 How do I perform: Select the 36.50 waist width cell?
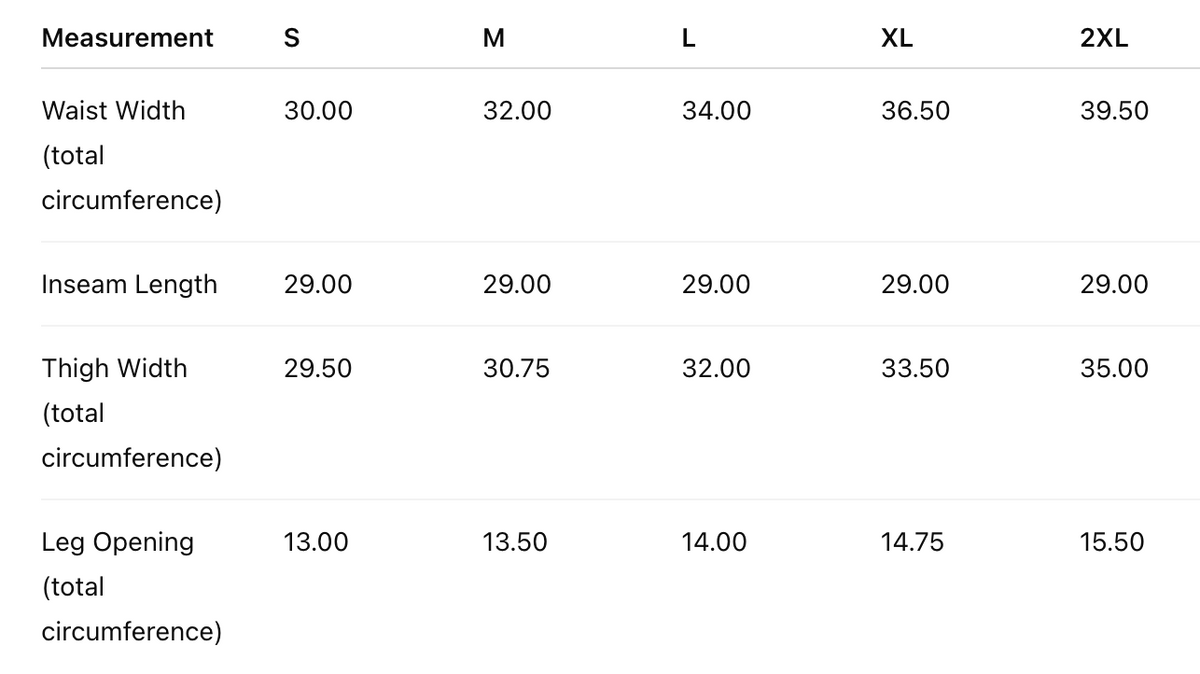tap(915, 110)
